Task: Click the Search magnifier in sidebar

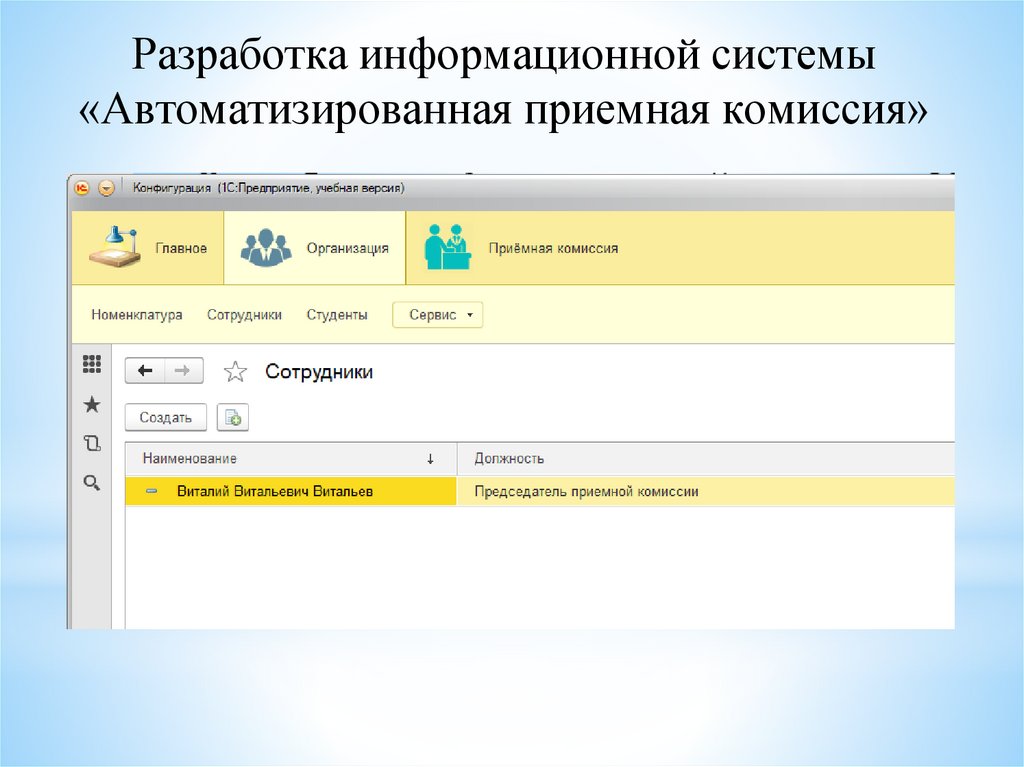Action: point(92,483)
